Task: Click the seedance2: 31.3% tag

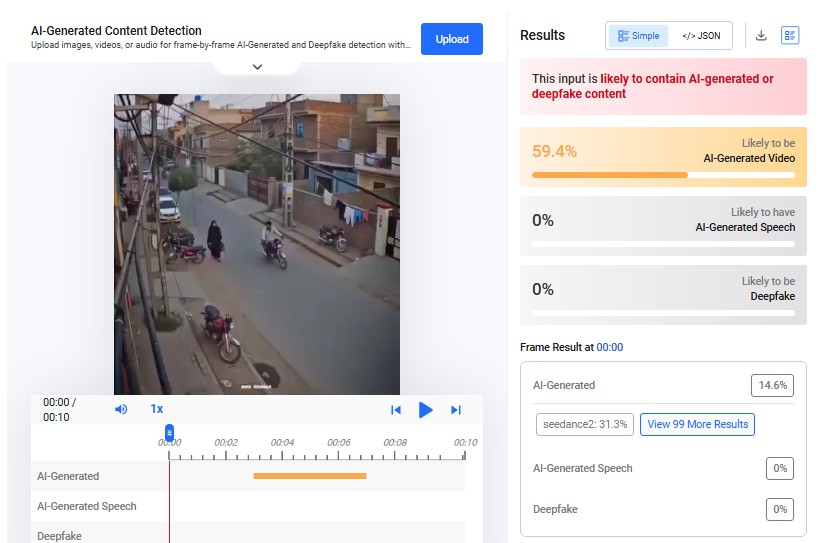Action: coord(585,424)
